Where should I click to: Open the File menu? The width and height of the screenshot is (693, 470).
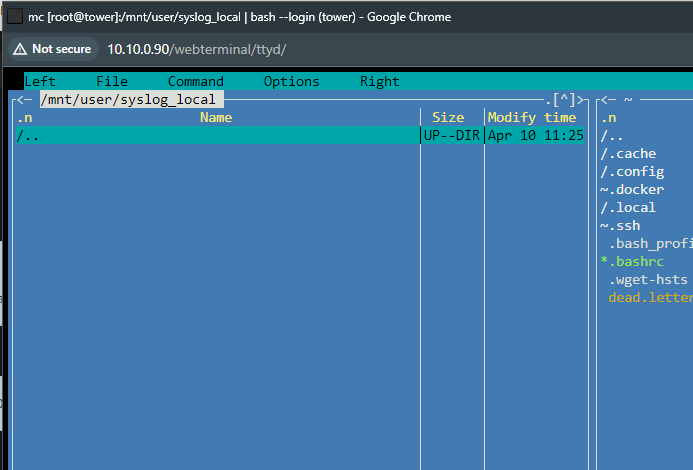pyautogui.click(x=112, y=81)
